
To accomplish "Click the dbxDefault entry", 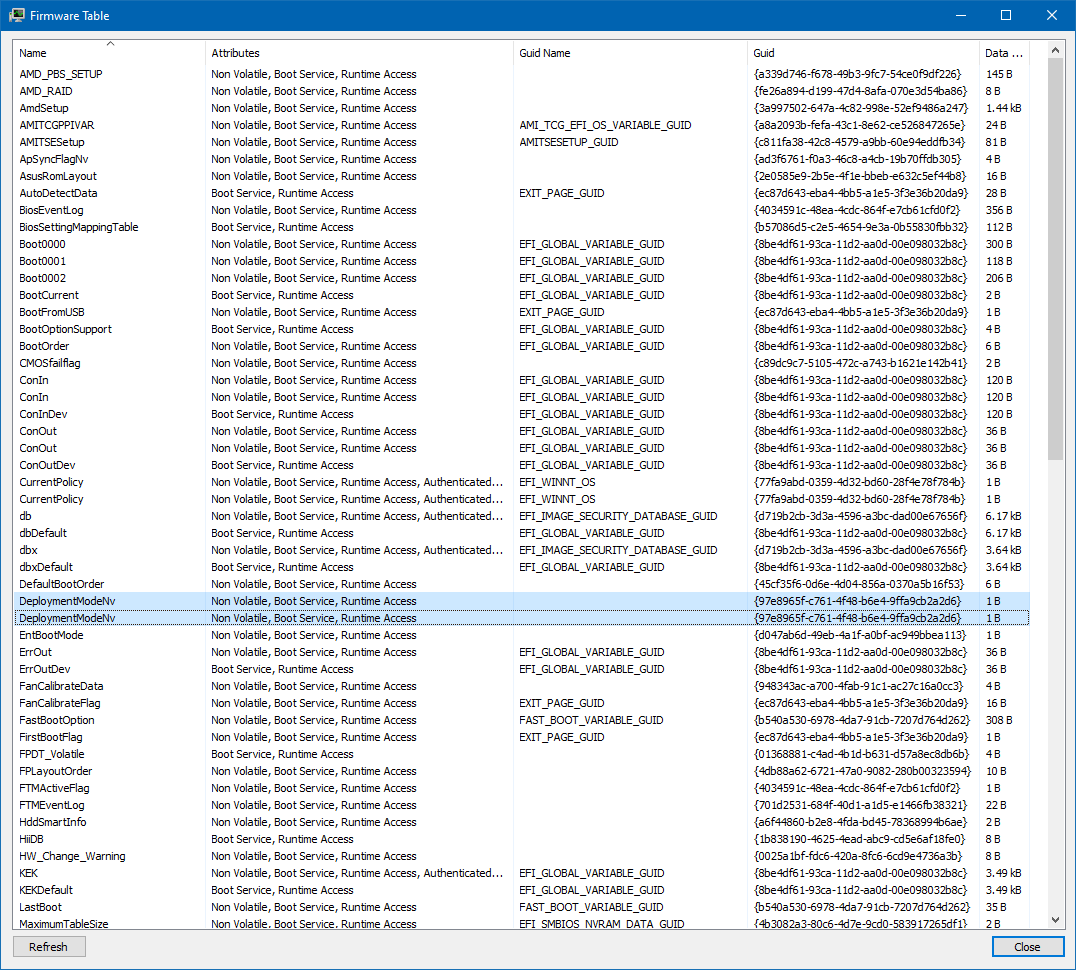I will [x=522, y=567].
